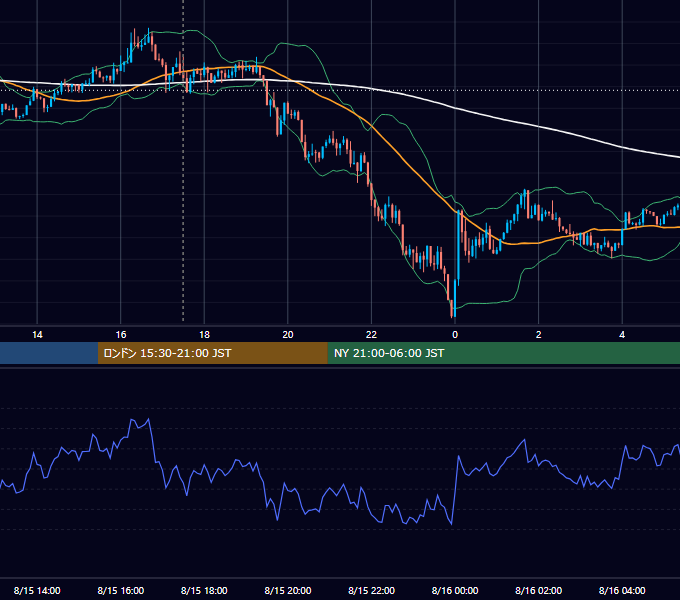Viewport: 680px width, 600px height.
Task: Click the 8/16 00:00 time label
Action: [455, 590]
